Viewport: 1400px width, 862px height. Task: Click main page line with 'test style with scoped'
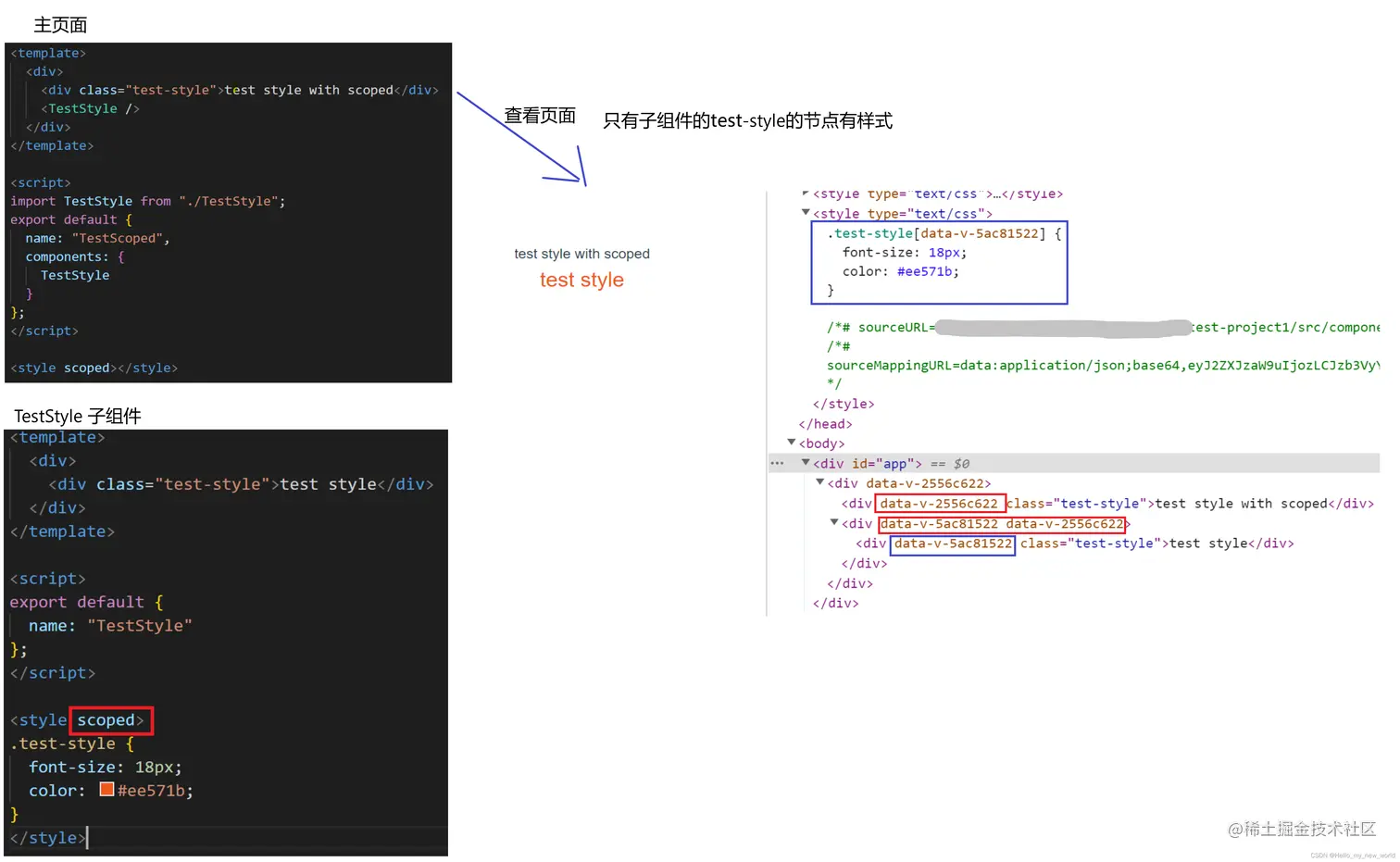[239, 90]
